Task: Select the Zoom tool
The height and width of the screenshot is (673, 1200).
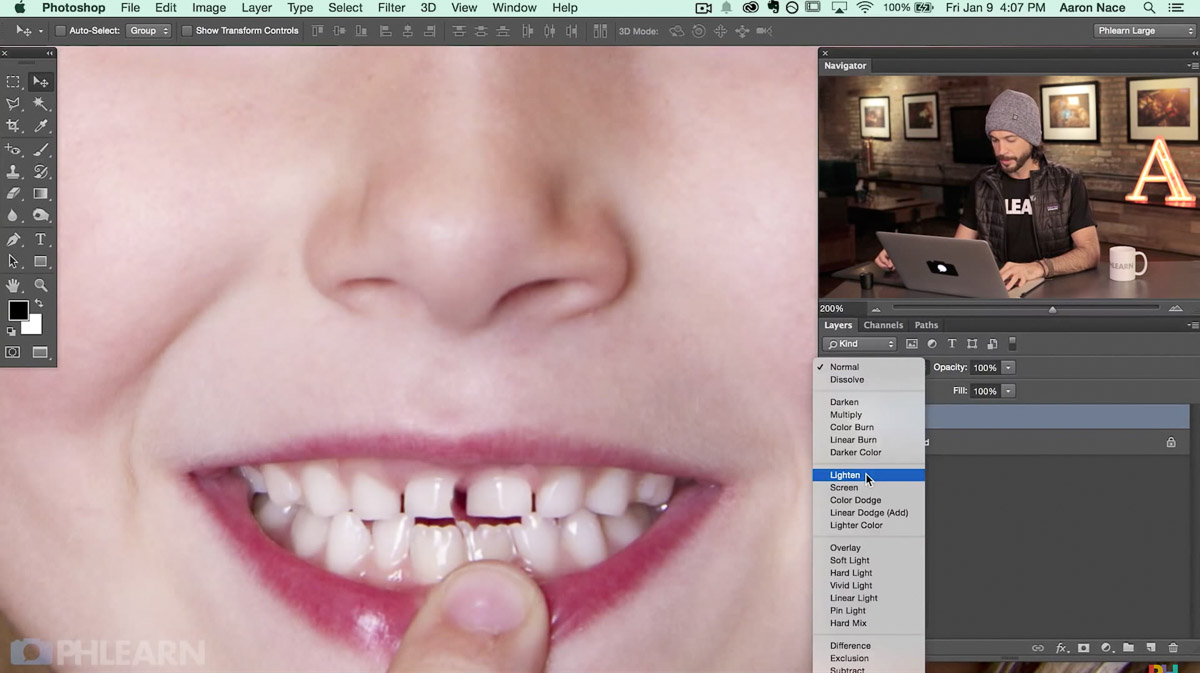Action: point(40,285)
